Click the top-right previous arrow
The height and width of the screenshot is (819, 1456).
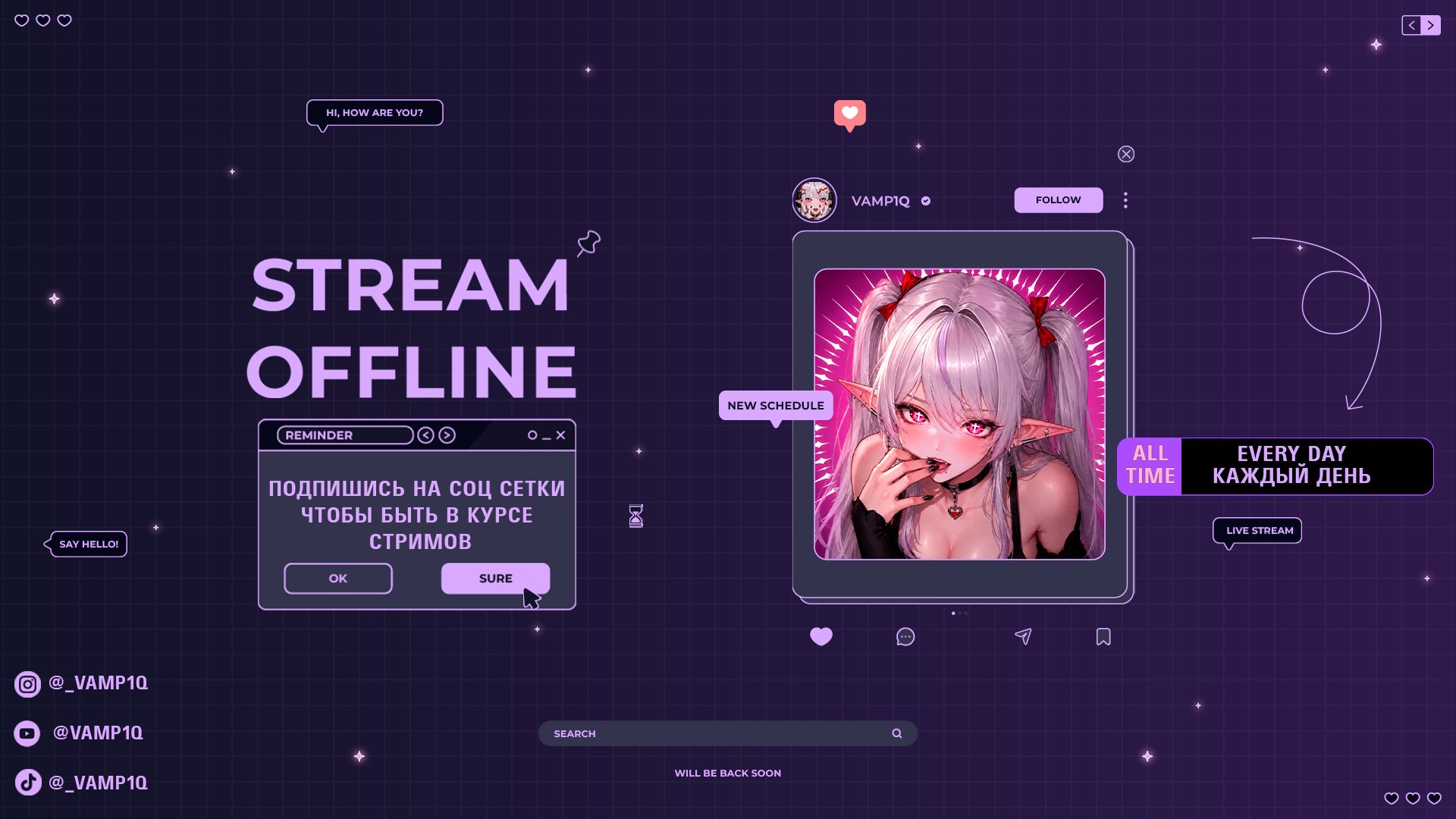pos(1411,25)
